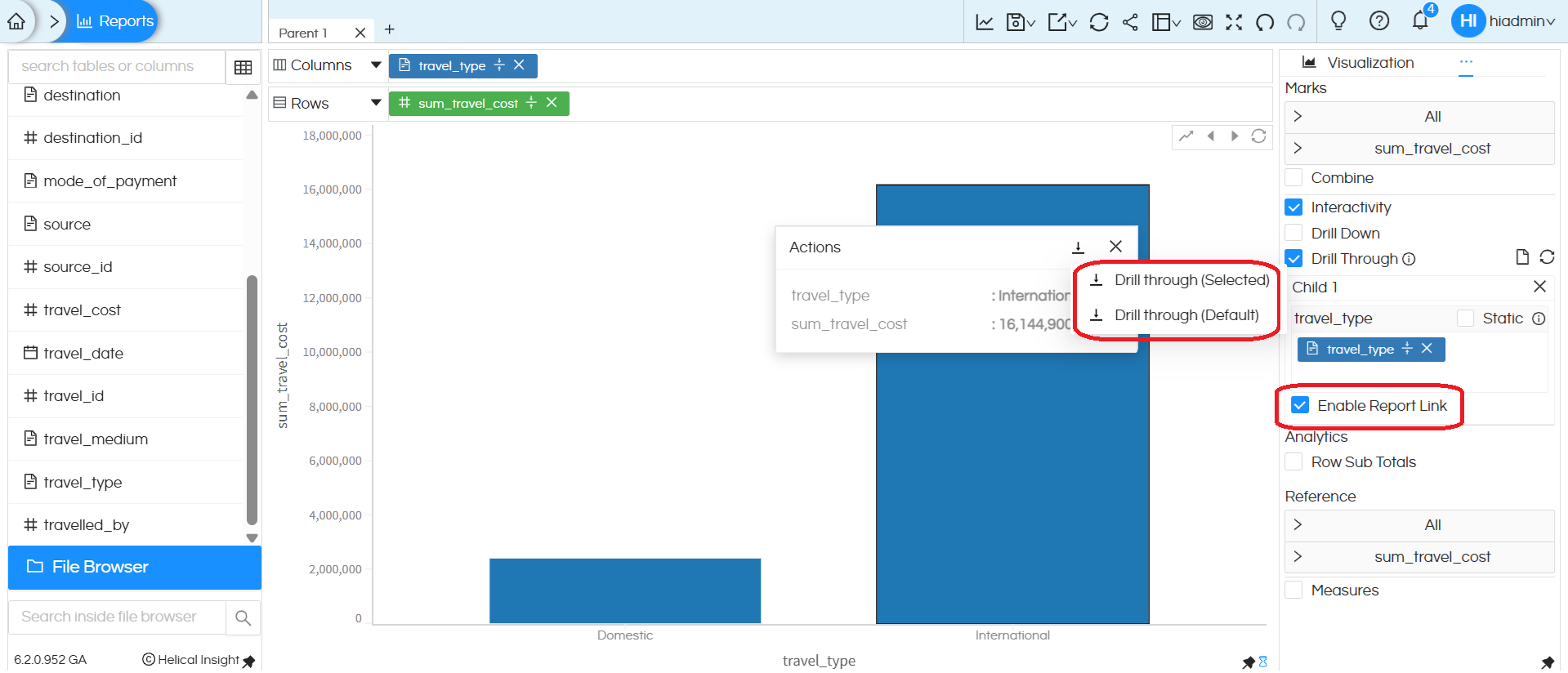1568x673 pixels.
Task: Close the Parent 1 tab
Action: pos(360,33)
